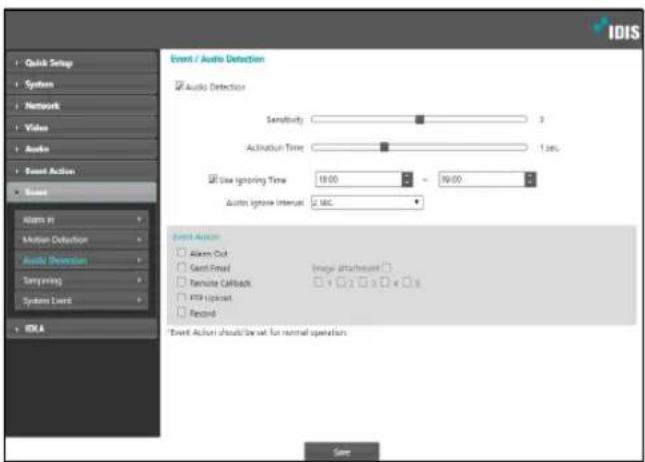
Task: Check remote callback option 2
Action: [341, 282]
